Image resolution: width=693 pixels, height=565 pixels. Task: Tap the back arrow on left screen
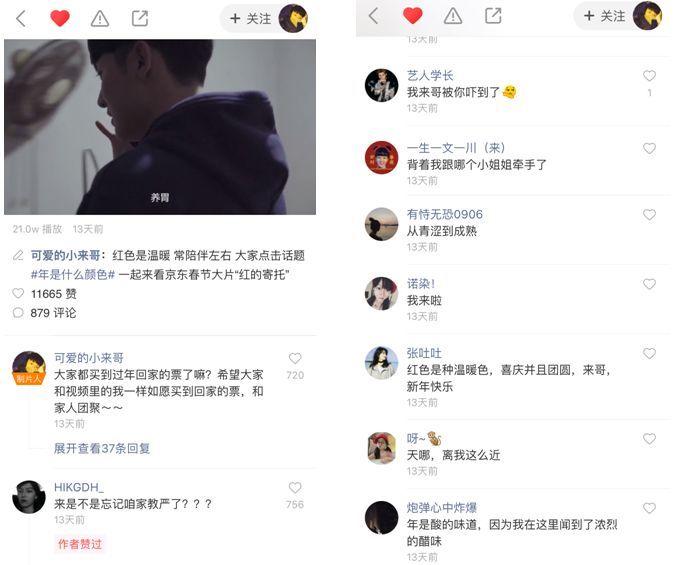[x=20, y=19]
